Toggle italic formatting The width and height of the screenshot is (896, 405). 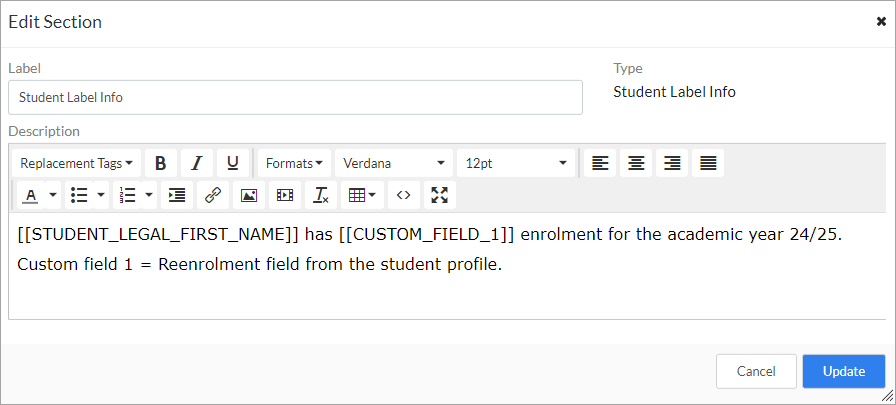pyautogui.click(x=196, y=163)
